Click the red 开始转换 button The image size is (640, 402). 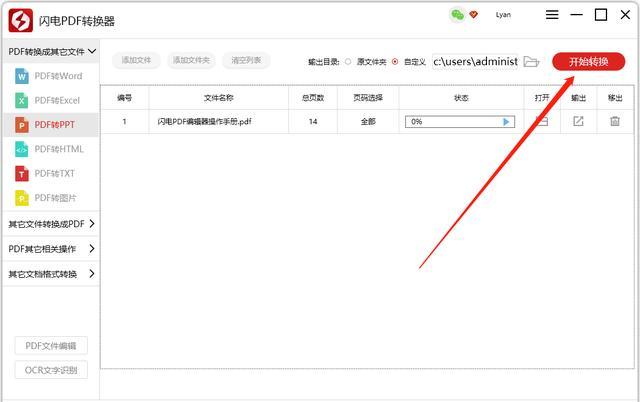(589, 62)
